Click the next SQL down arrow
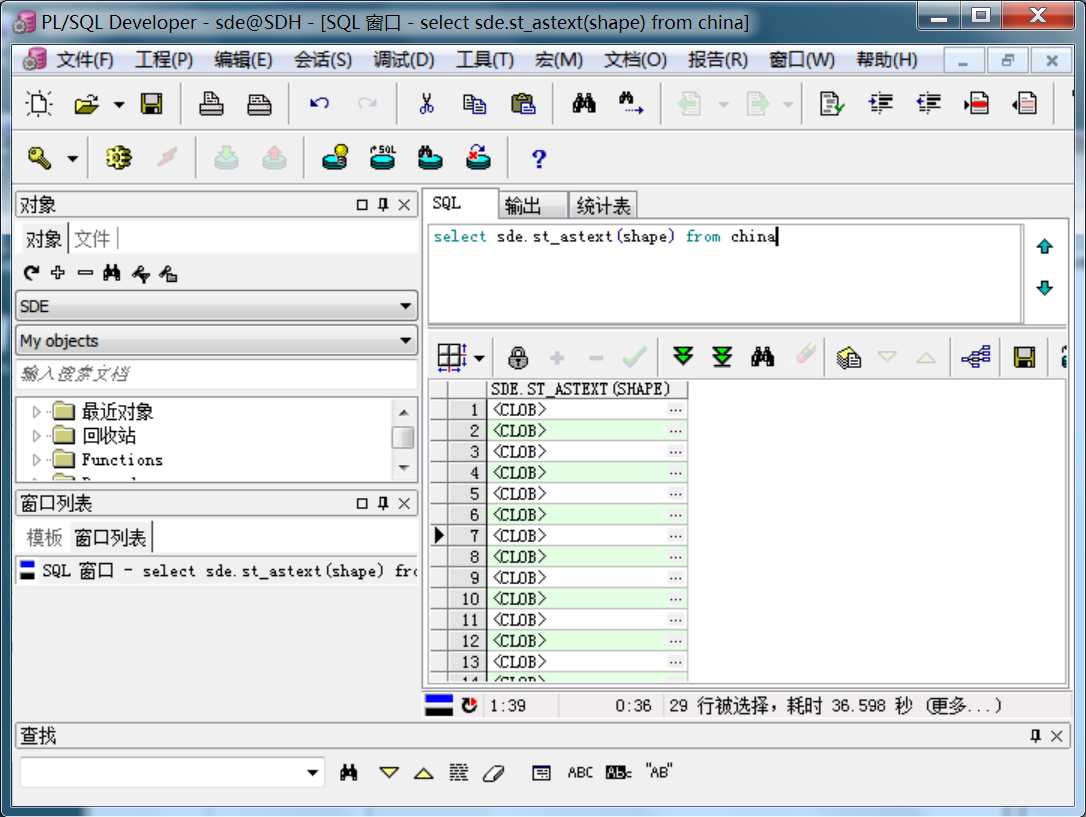Screen dimensions: 1086x817 (x=1044, y=287)
